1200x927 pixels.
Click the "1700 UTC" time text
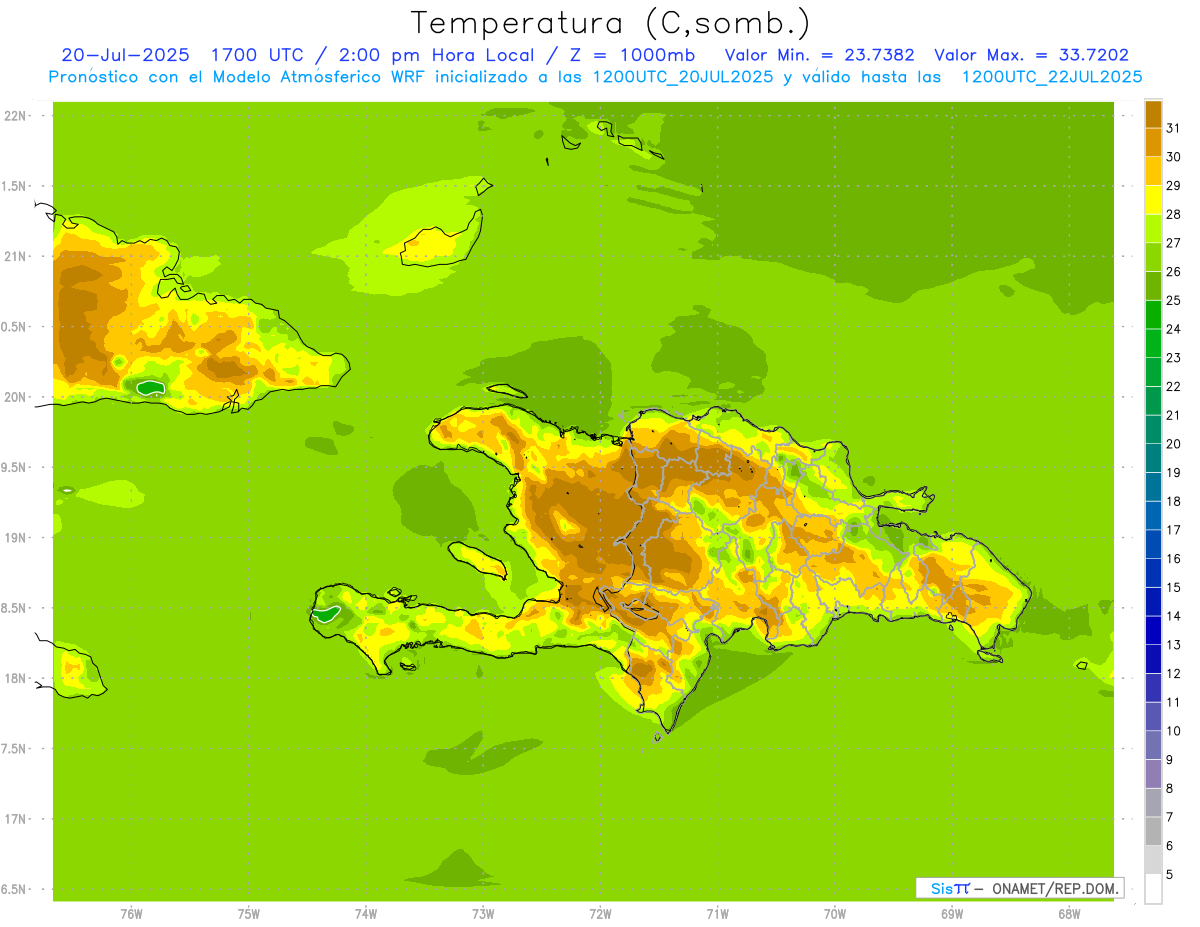258,55
